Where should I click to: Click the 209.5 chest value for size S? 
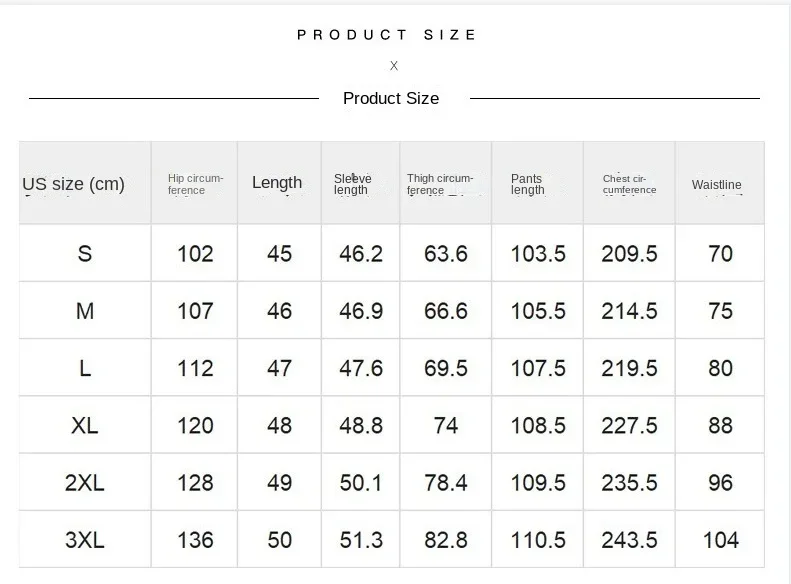pos(629,253)
